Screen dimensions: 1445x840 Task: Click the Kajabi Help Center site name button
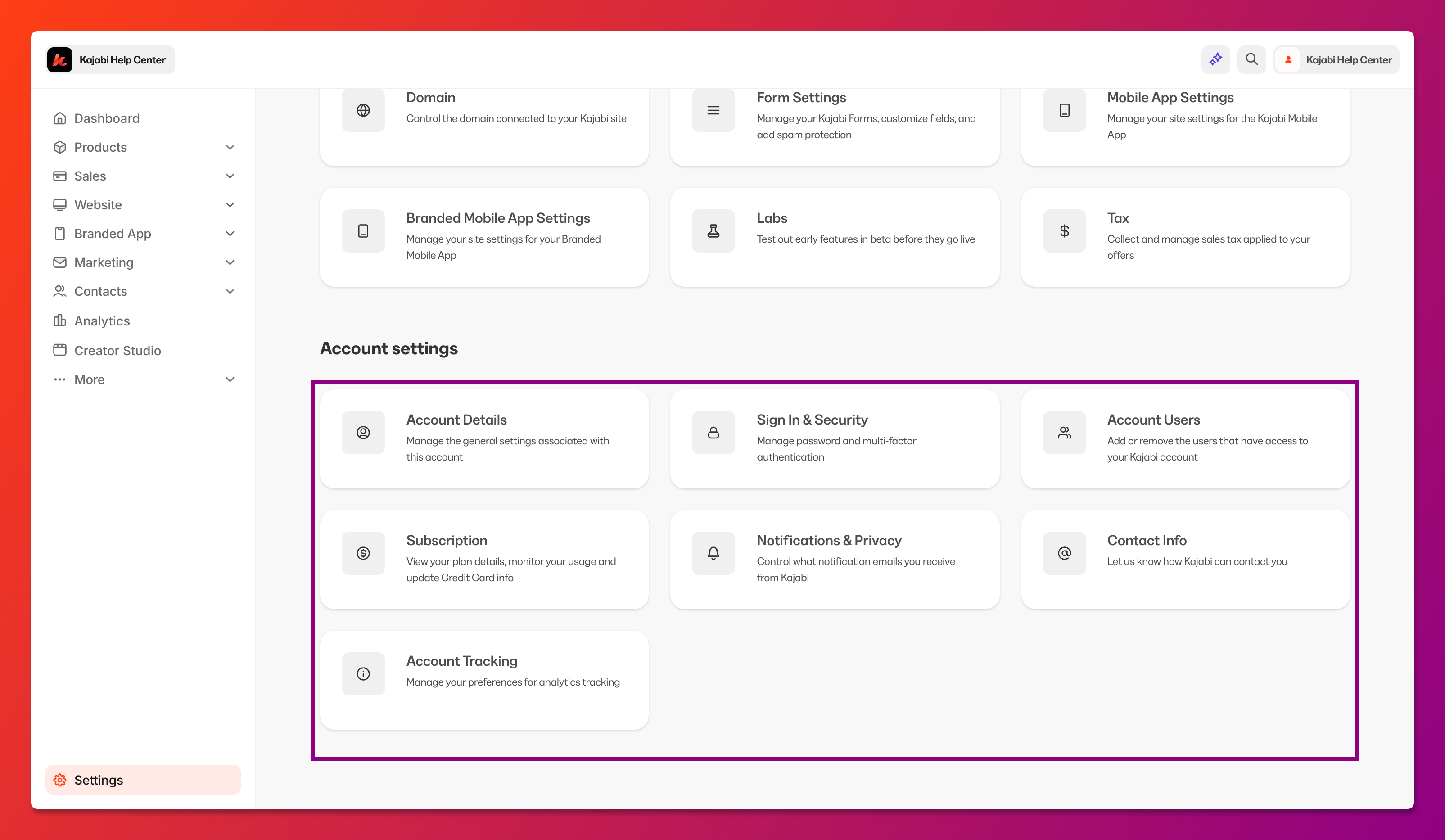pyautogui.click(x=110, y=59)
